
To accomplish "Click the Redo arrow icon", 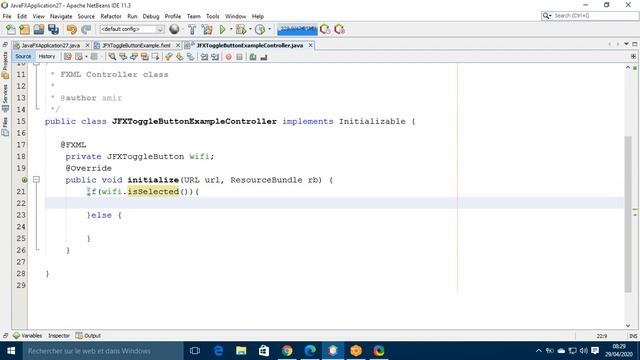I will tap(86, 29).
